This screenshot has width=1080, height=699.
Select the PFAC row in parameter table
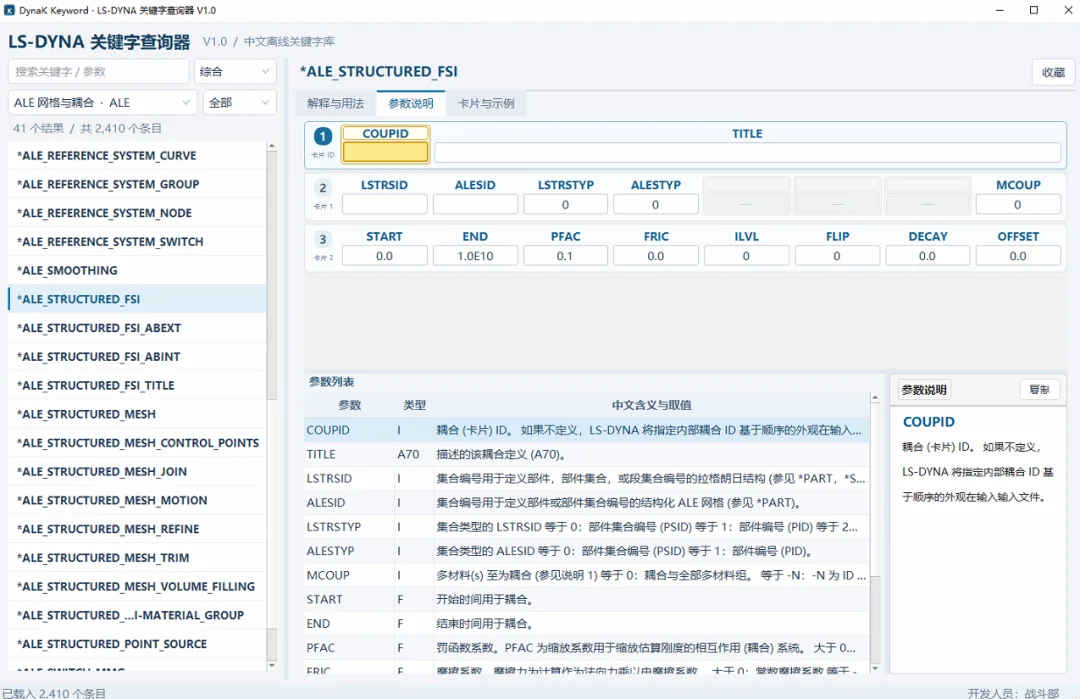pyautogui.click(x=587, y=647)
